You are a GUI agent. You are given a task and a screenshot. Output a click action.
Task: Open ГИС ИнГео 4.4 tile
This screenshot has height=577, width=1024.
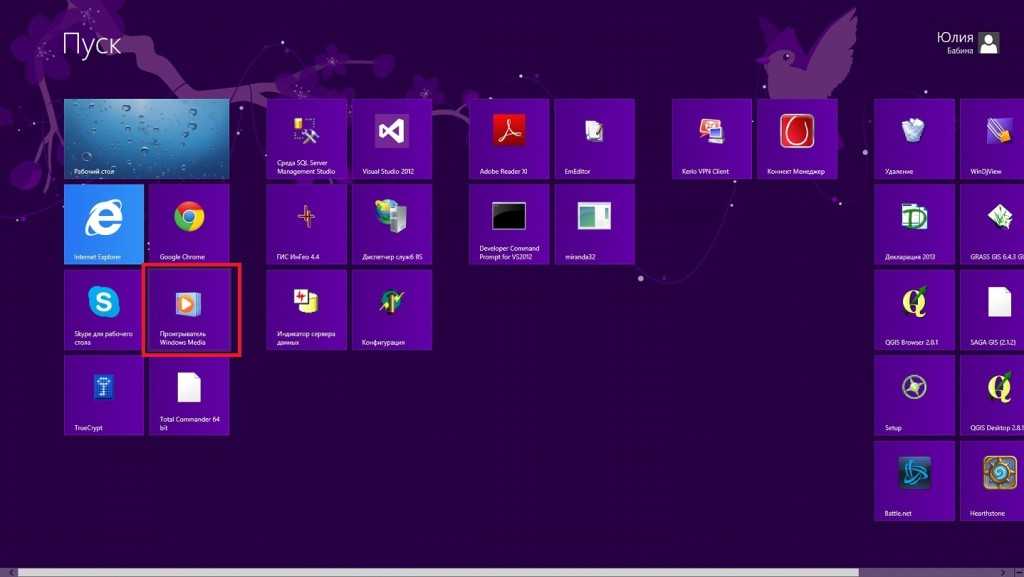(x=306, y=225)
